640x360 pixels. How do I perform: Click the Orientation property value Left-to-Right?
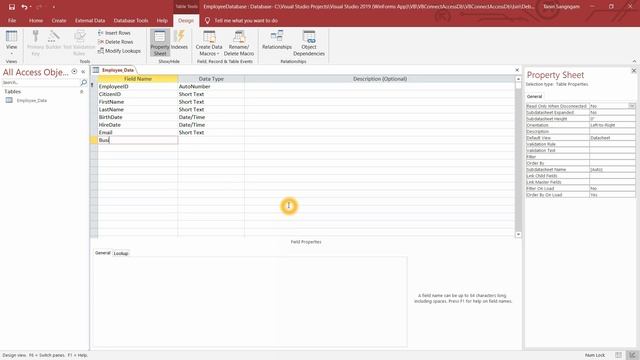tap(612, 125)
